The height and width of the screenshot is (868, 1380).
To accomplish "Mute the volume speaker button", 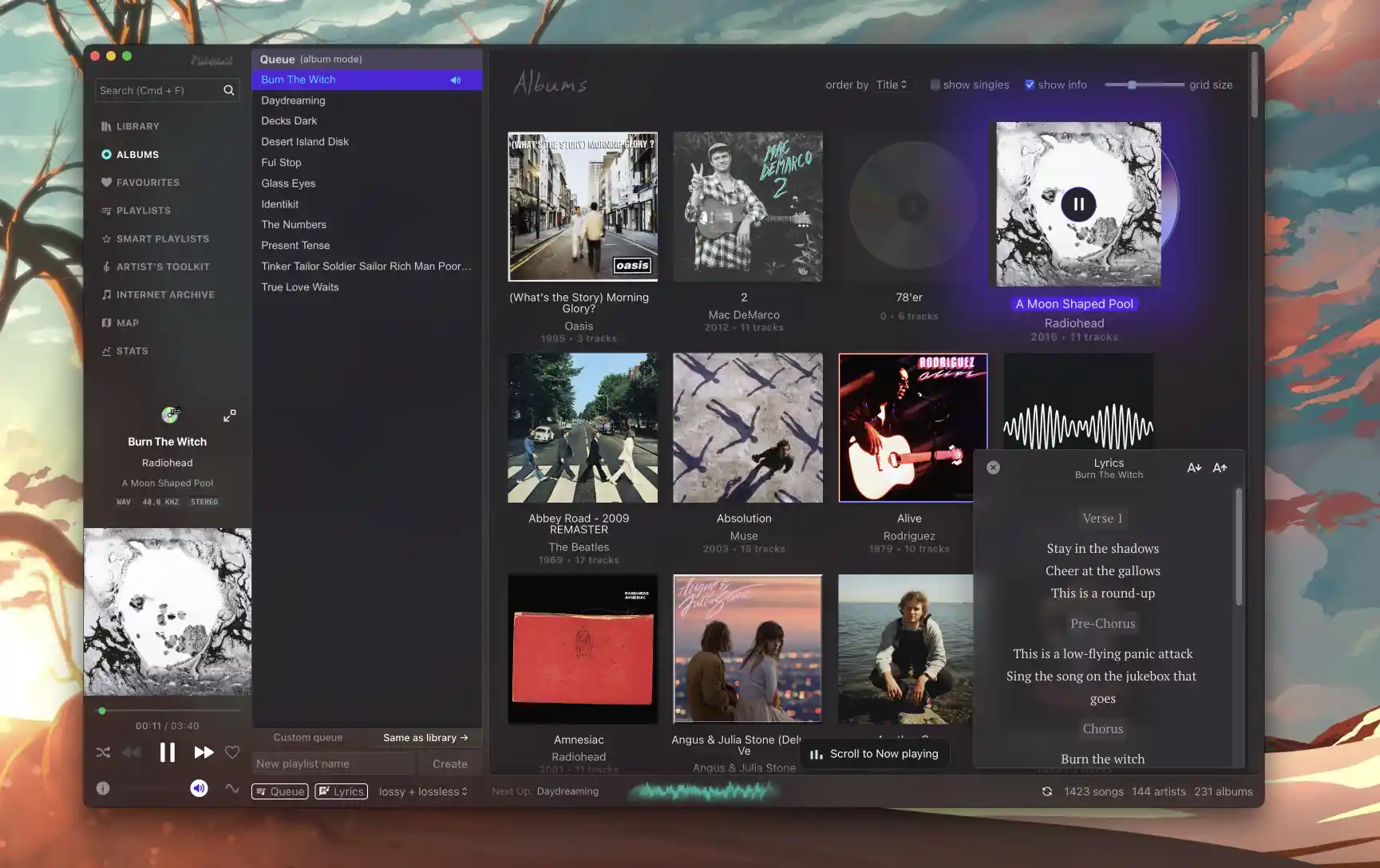I will coord(199,788).
